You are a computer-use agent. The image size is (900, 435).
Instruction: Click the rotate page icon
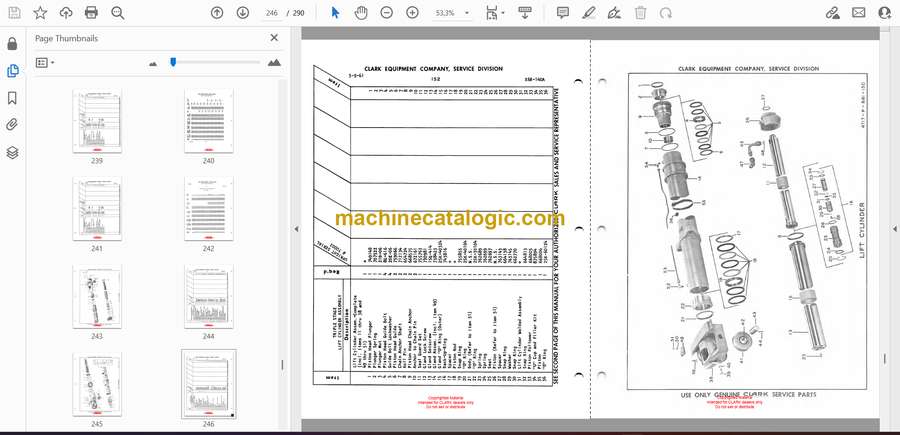(x=666, y=13)
